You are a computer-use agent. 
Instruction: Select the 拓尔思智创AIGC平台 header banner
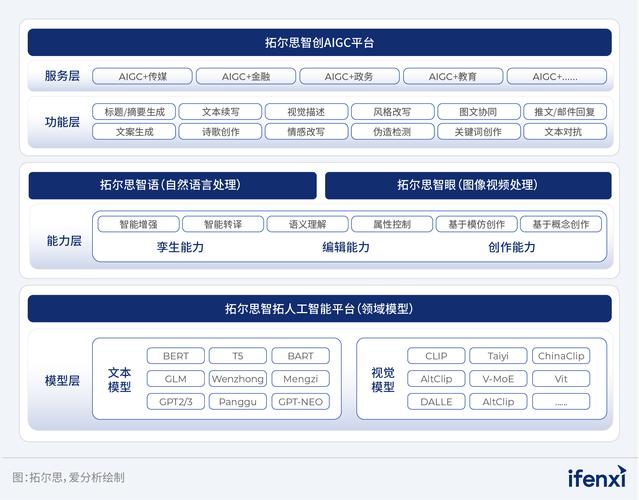[x=320, y=42]
